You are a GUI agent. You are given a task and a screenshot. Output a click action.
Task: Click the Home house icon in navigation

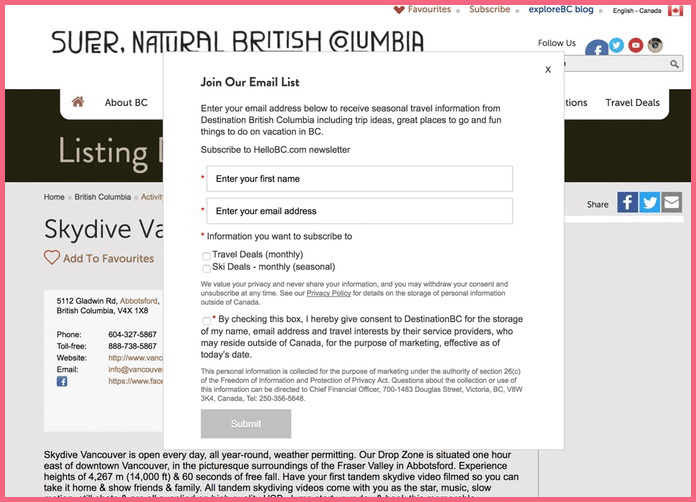[x=78, y=102]
